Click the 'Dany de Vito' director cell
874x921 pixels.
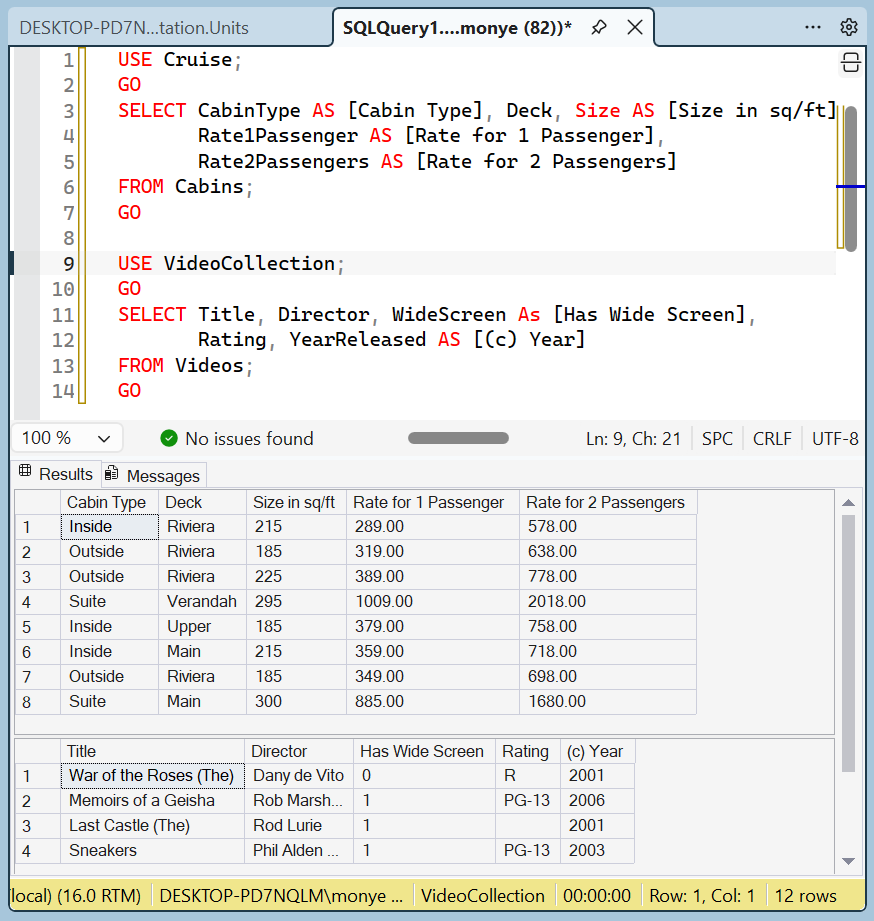(298, 776)
